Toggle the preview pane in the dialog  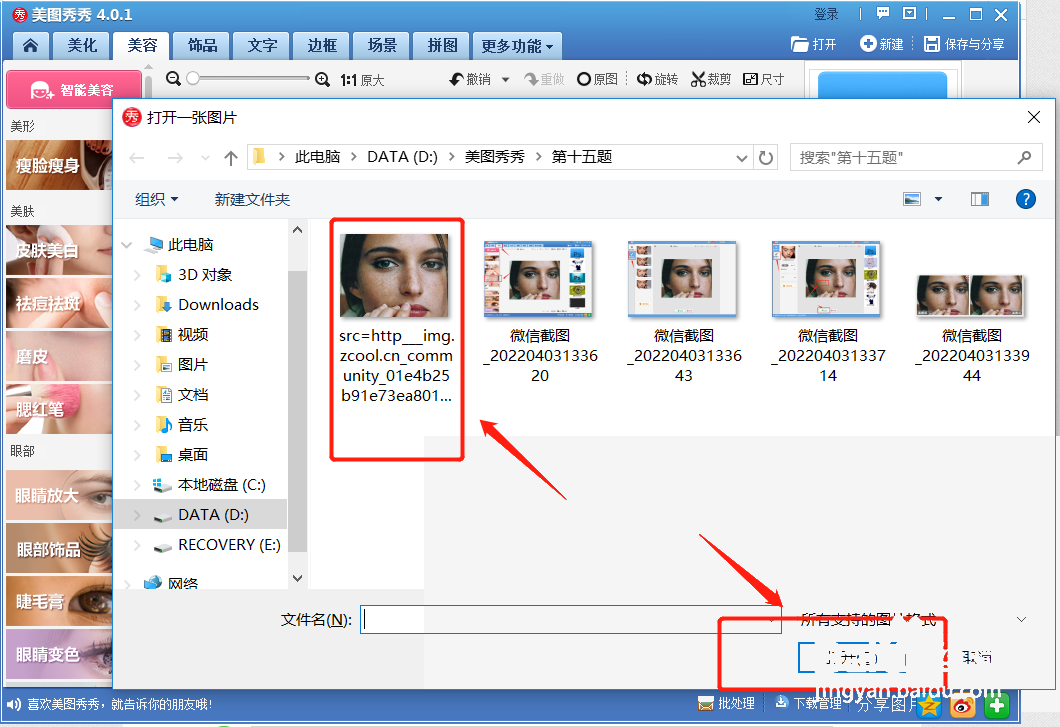[x=980, y=199]
